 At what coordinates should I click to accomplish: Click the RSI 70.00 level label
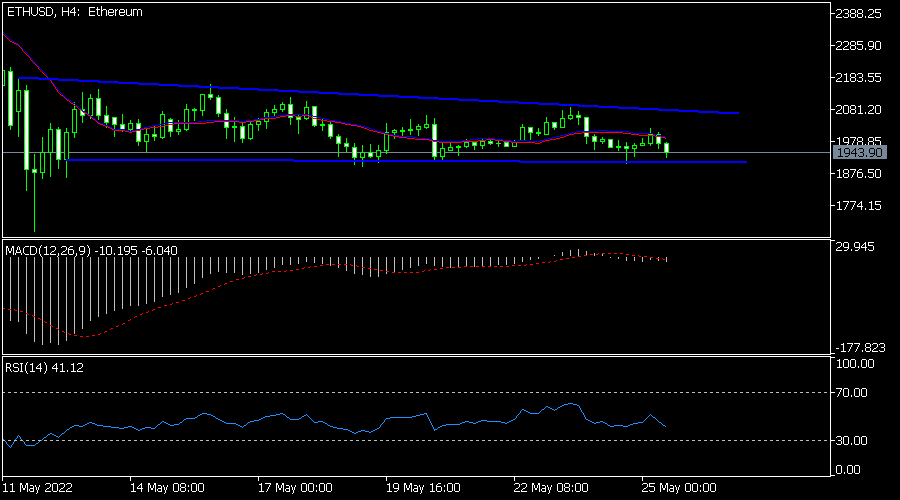point(851,393)
